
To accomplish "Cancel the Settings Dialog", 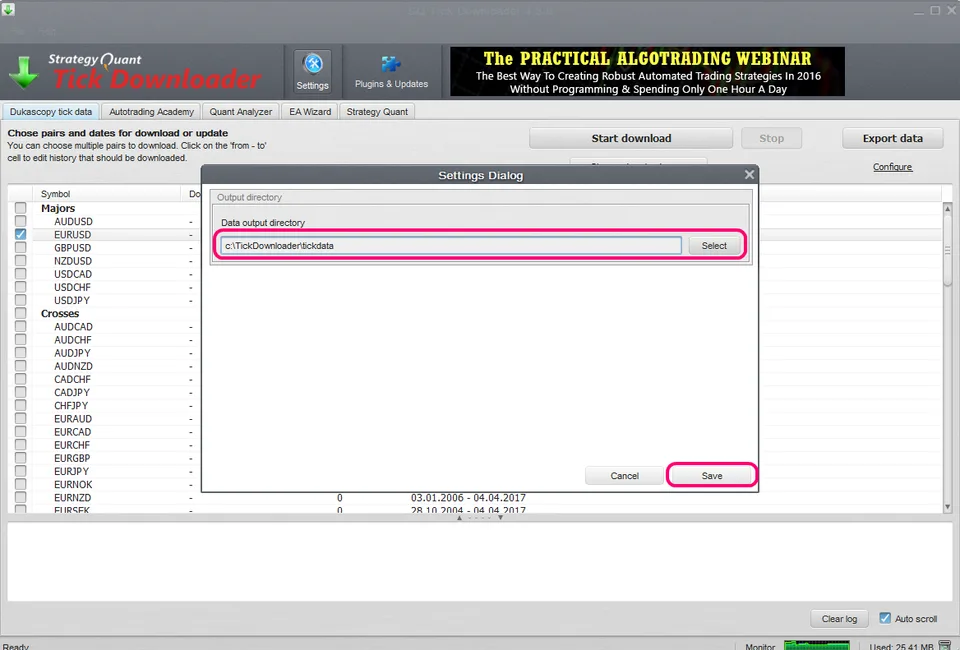I will (x=624, y=476).
